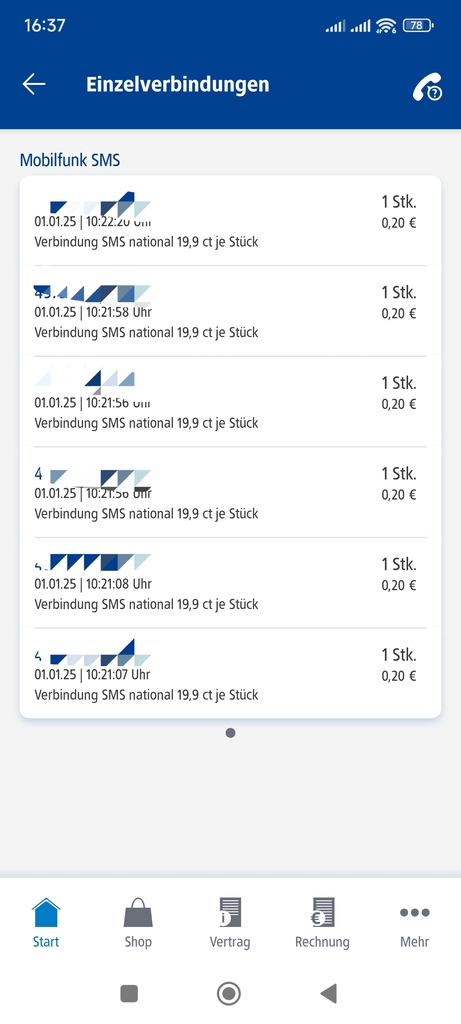Viewport: 461px width, 1024px height.
Task: Tap the battery indicator in status bar
Action: coord(418,25)
